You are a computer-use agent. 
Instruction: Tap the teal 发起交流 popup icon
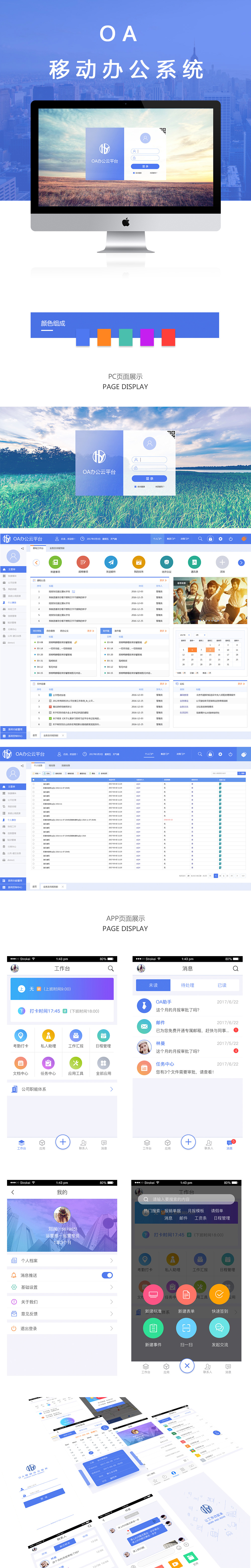pos(219,1328)
